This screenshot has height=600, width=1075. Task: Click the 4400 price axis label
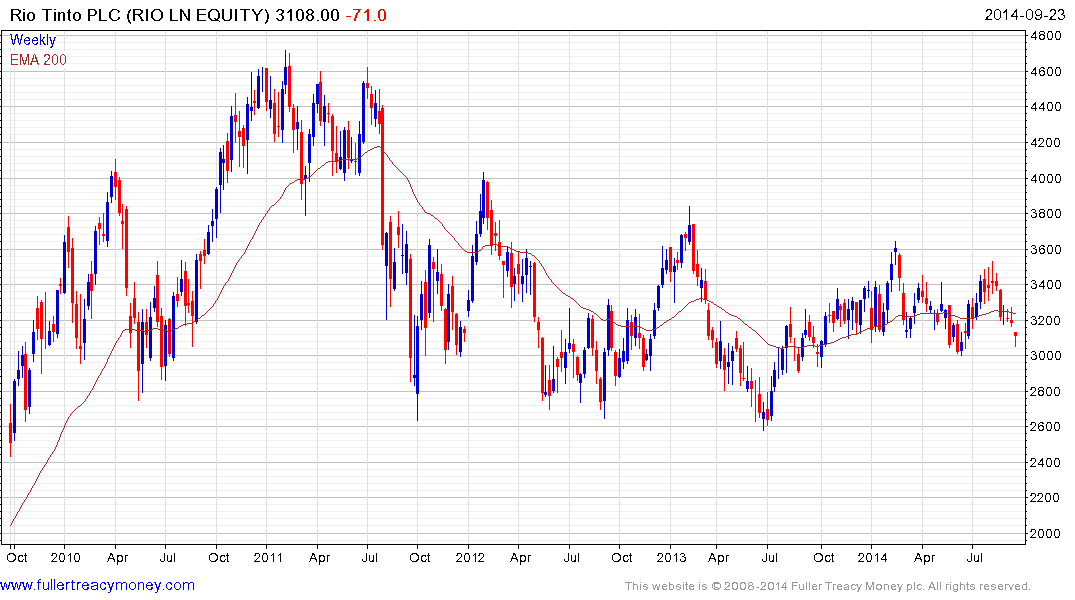[x=1046, y=107]
